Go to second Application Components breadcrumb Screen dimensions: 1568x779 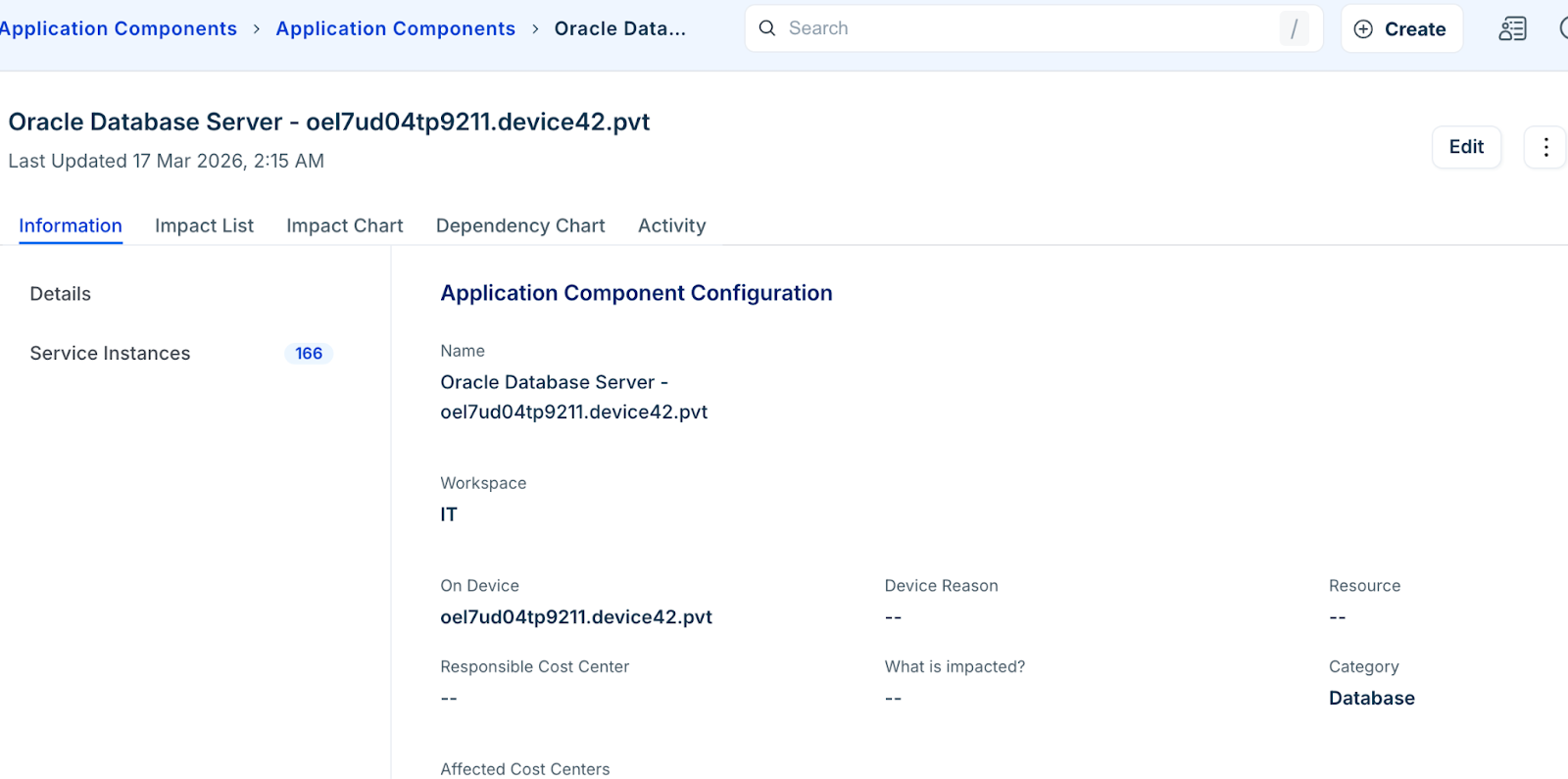[396, 28]
